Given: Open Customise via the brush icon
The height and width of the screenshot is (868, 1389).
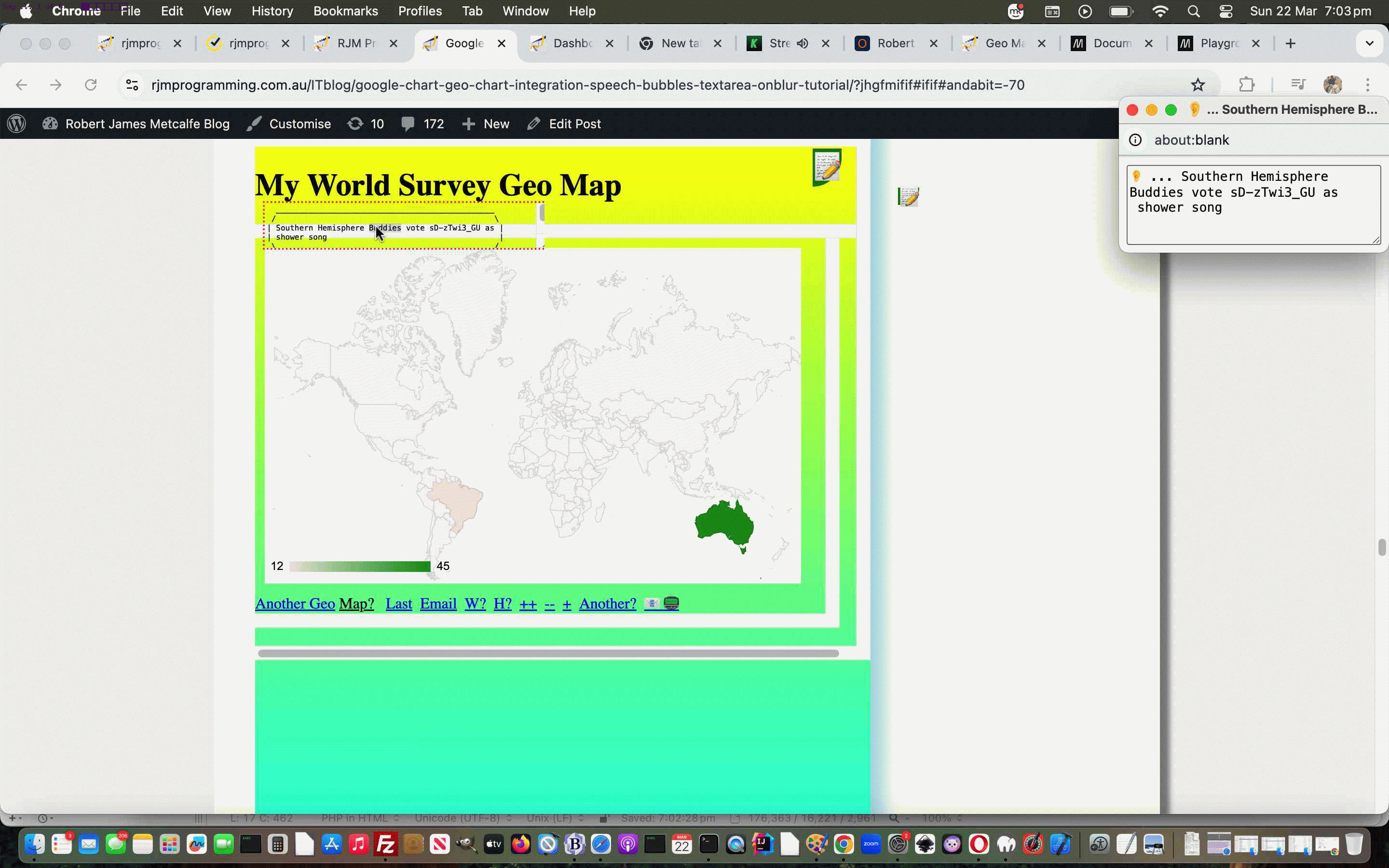Looking at the screenshot, I should (x=254, y=123).
